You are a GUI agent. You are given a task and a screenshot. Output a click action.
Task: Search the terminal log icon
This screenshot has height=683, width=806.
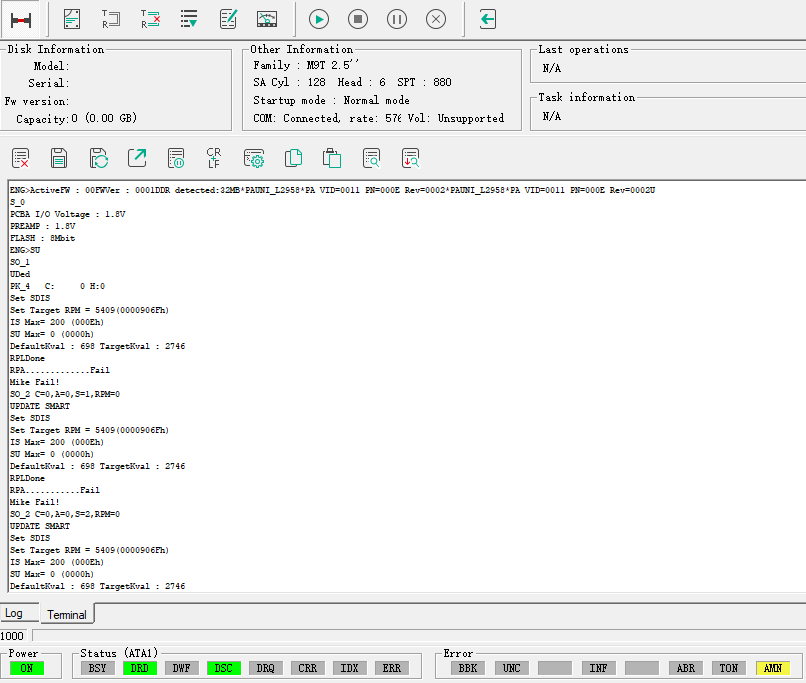click(371, 158)
